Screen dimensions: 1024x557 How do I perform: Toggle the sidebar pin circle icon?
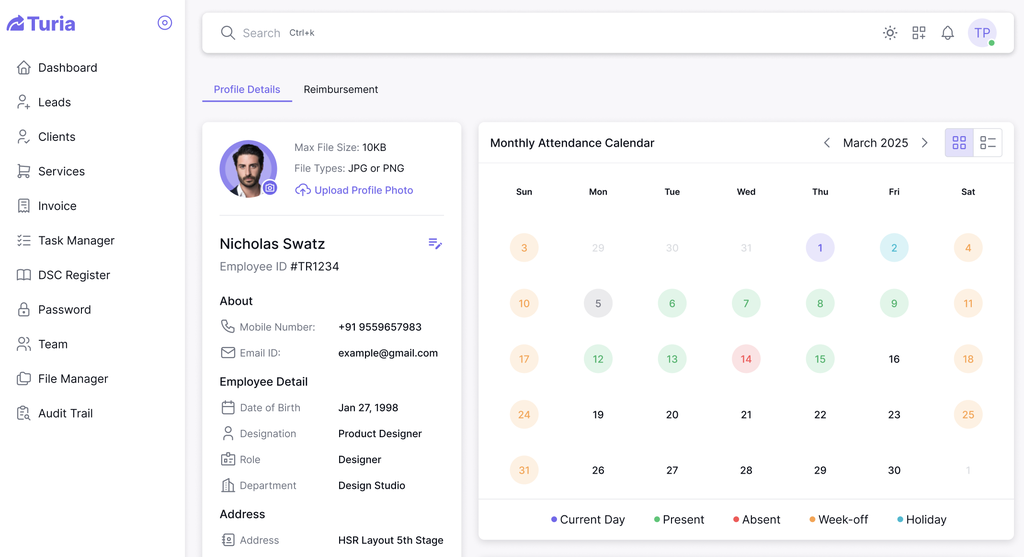pyautogui.click(x=165, y=23)
